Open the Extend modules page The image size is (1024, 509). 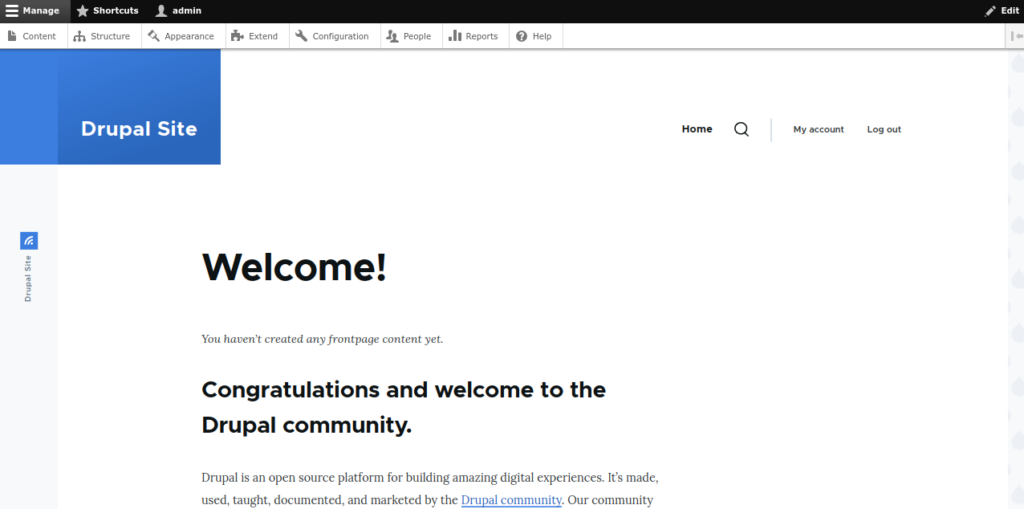point(256,36)
